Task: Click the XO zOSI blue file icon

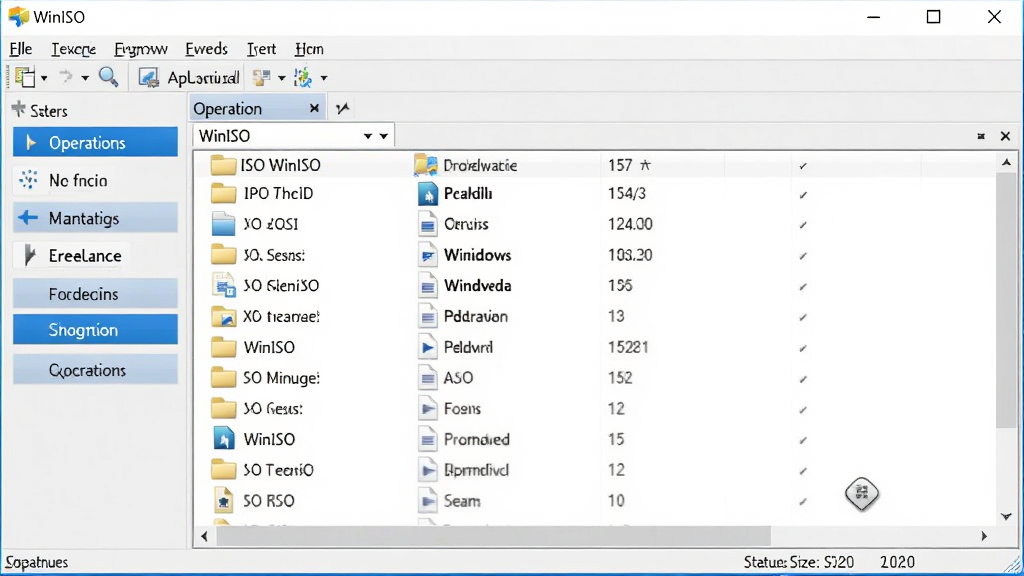Action: (223, 224)
